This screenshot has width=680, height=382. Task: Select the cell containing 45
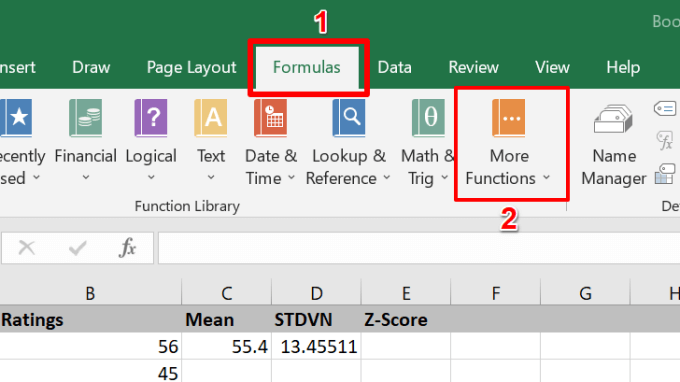(90, 372)
